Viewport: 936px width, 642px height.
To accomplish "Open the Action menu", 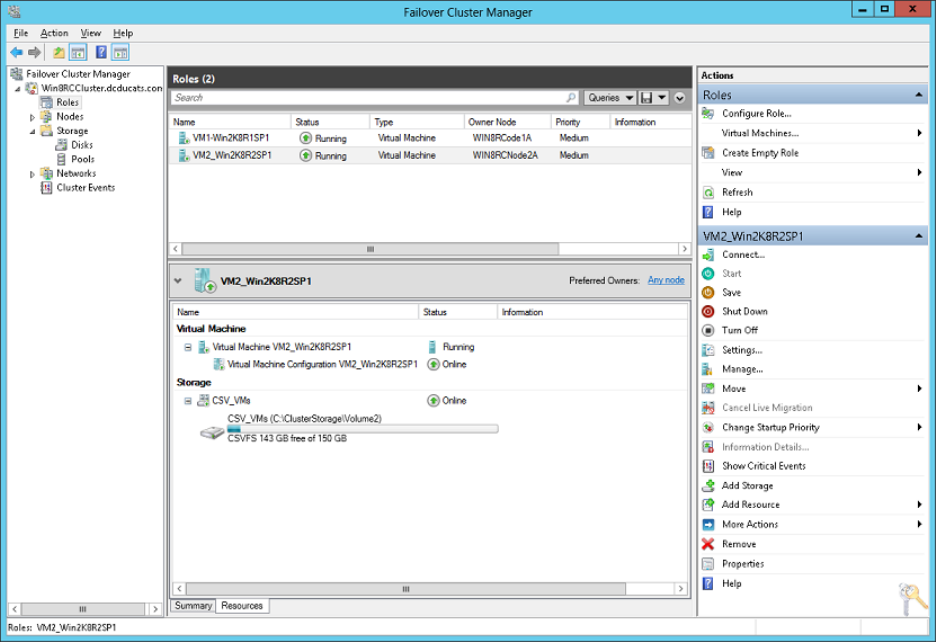I will (x=54, y=33).
